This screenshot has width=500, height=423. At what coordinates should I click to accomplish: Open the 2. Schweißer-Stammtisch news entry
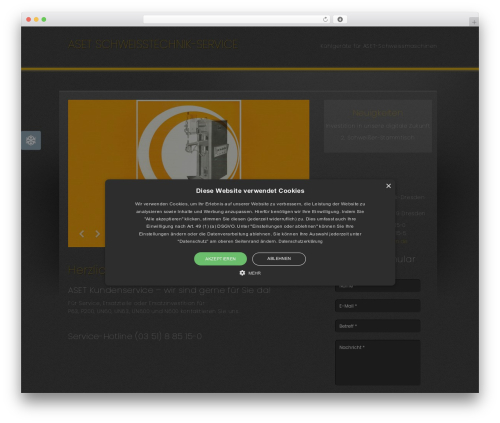378,137
